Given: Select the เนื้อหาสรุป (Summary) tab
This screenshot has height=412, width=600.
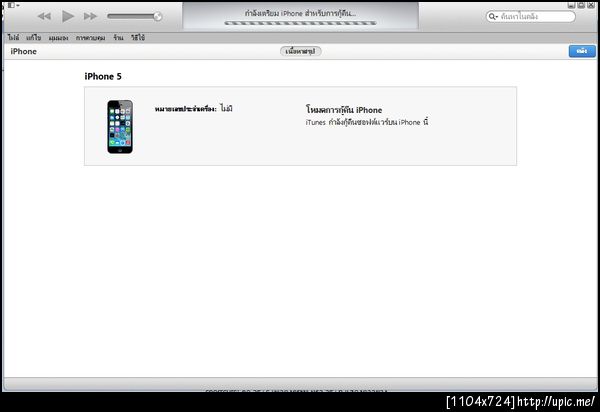Looking at the screenshot, I should (300, 51).
